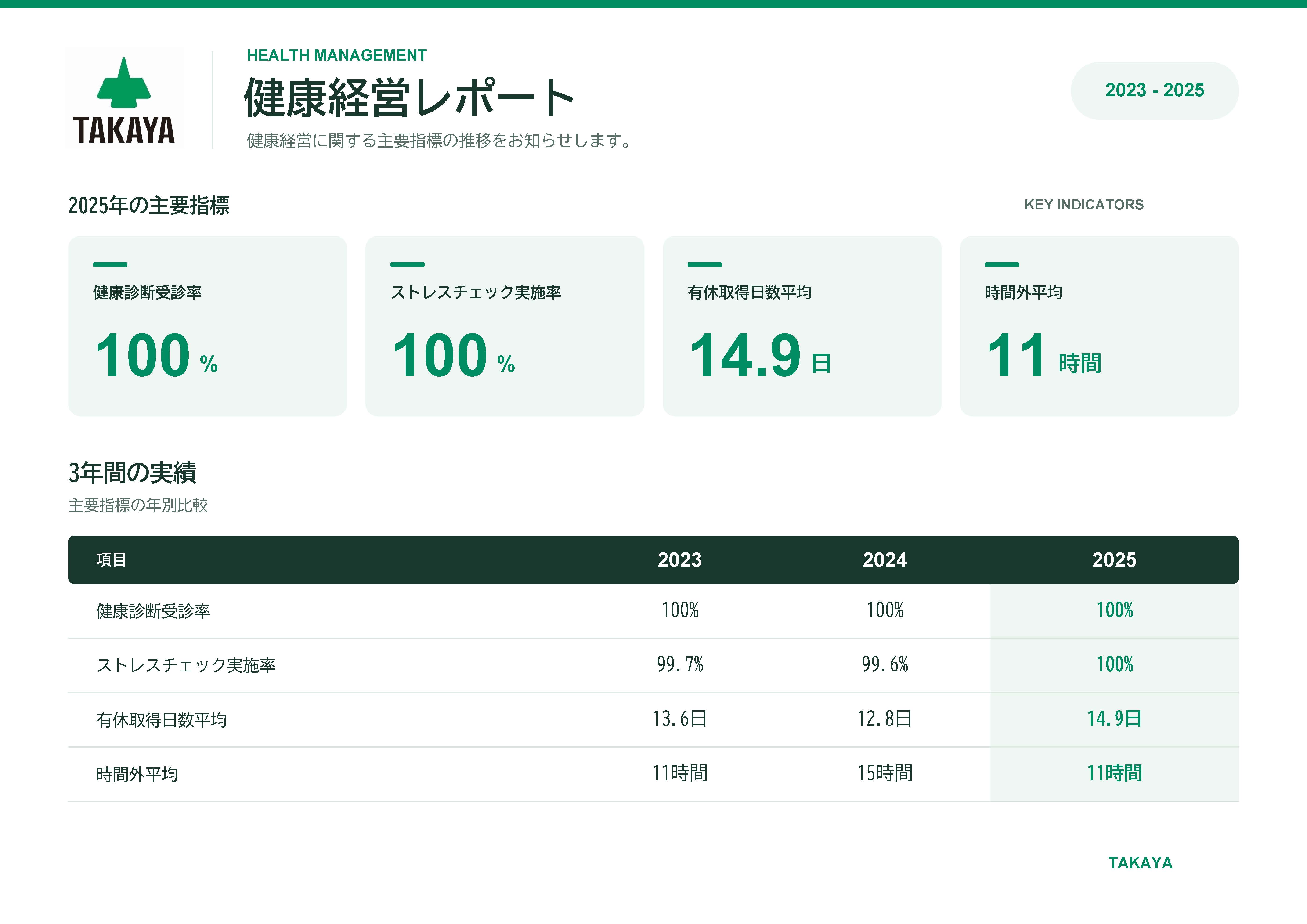1307x924 pixels.
Task: Select the 有休取得日数平均 table row label
Action: [161, 720]
